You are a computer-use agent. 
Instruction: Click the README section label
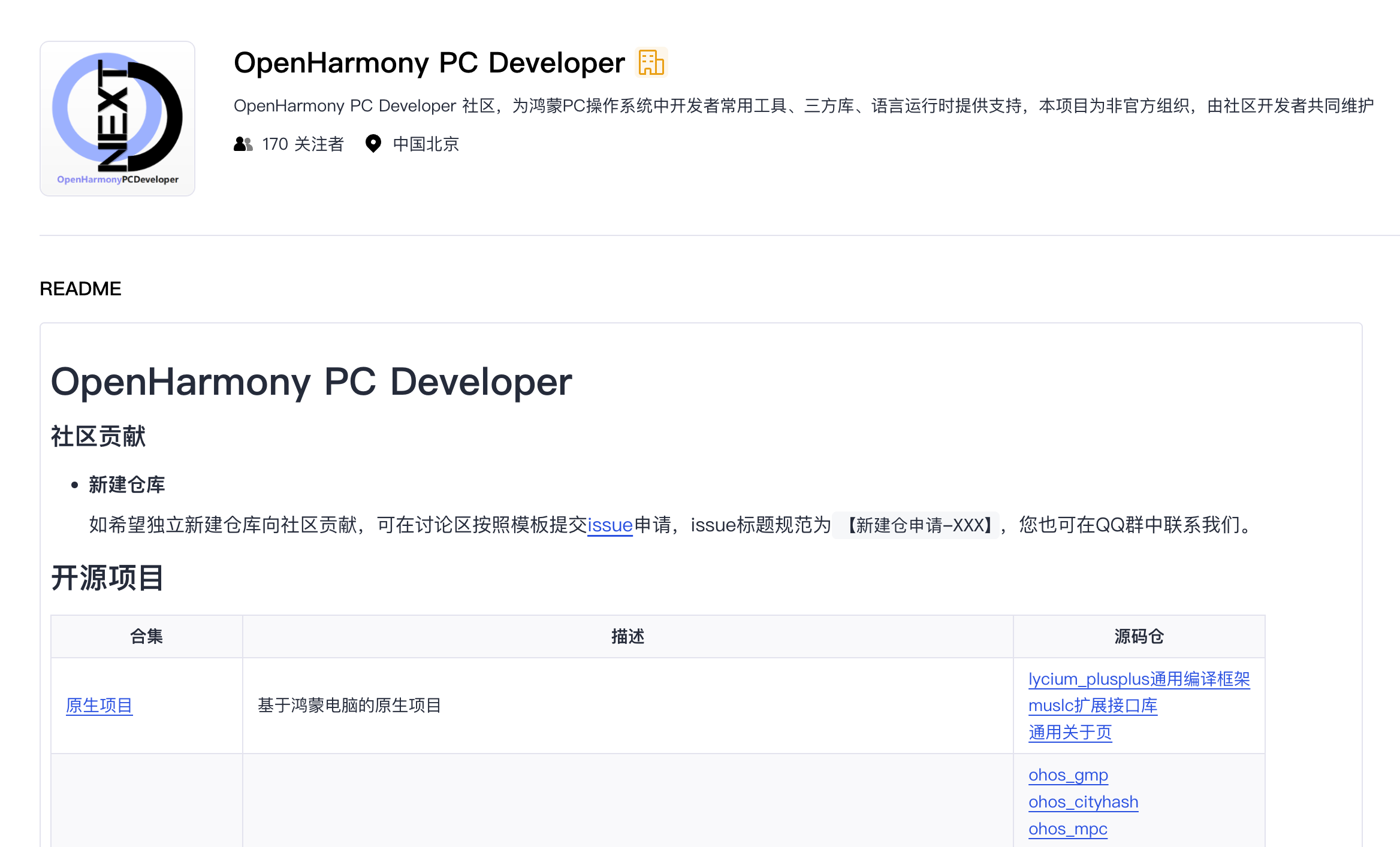[x=80, y=289]
